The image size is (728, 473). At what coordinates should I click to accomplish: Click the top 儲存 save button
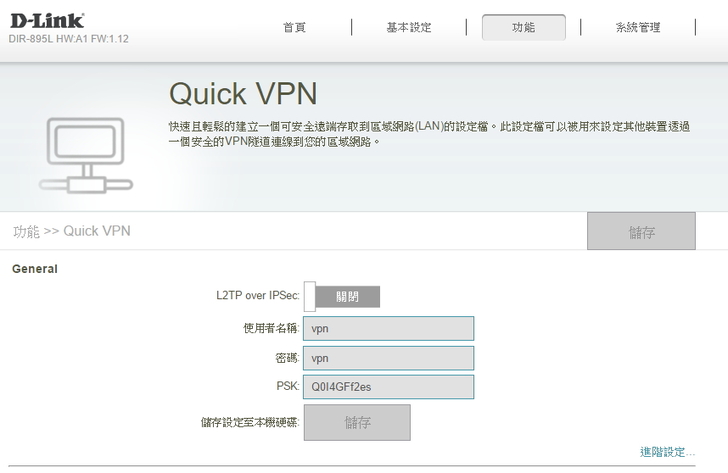641,231
